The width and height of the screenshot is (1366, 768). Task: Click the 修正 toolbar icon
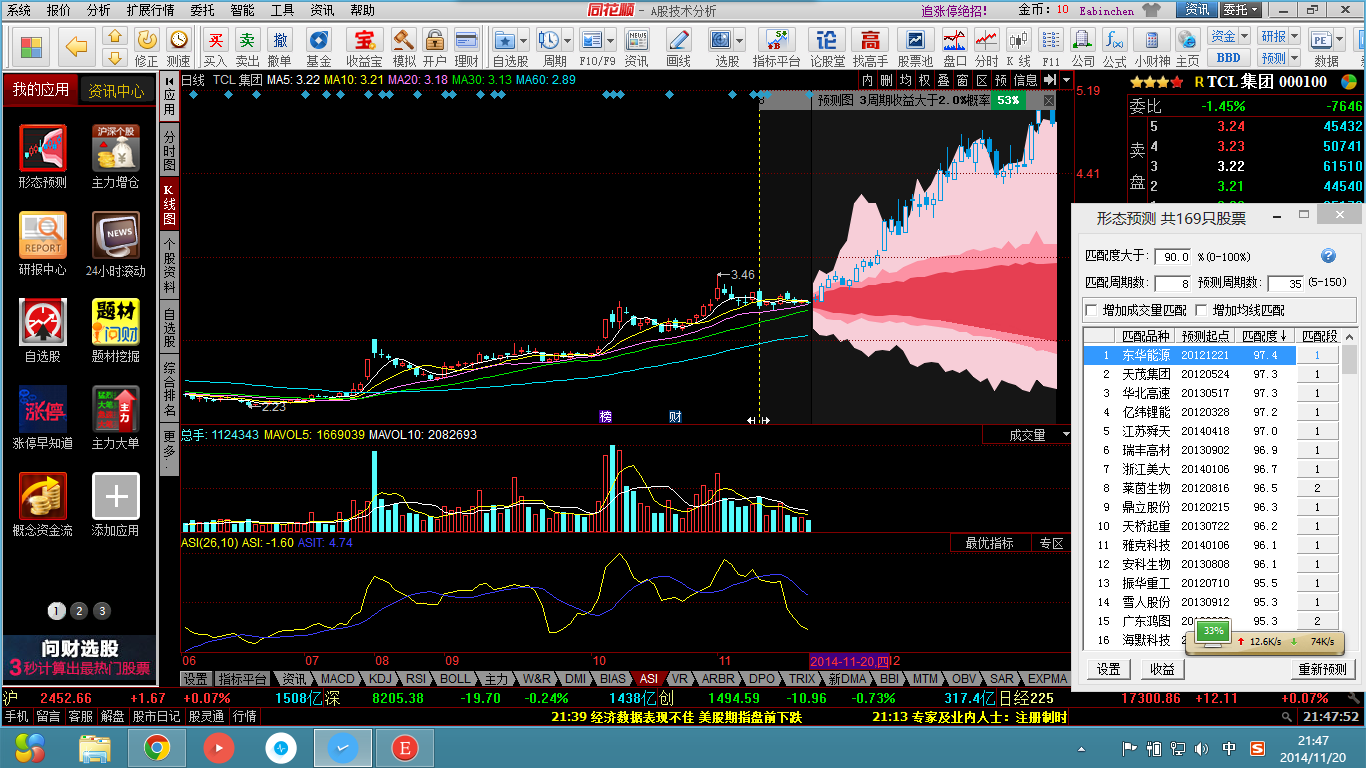(146, 46)
